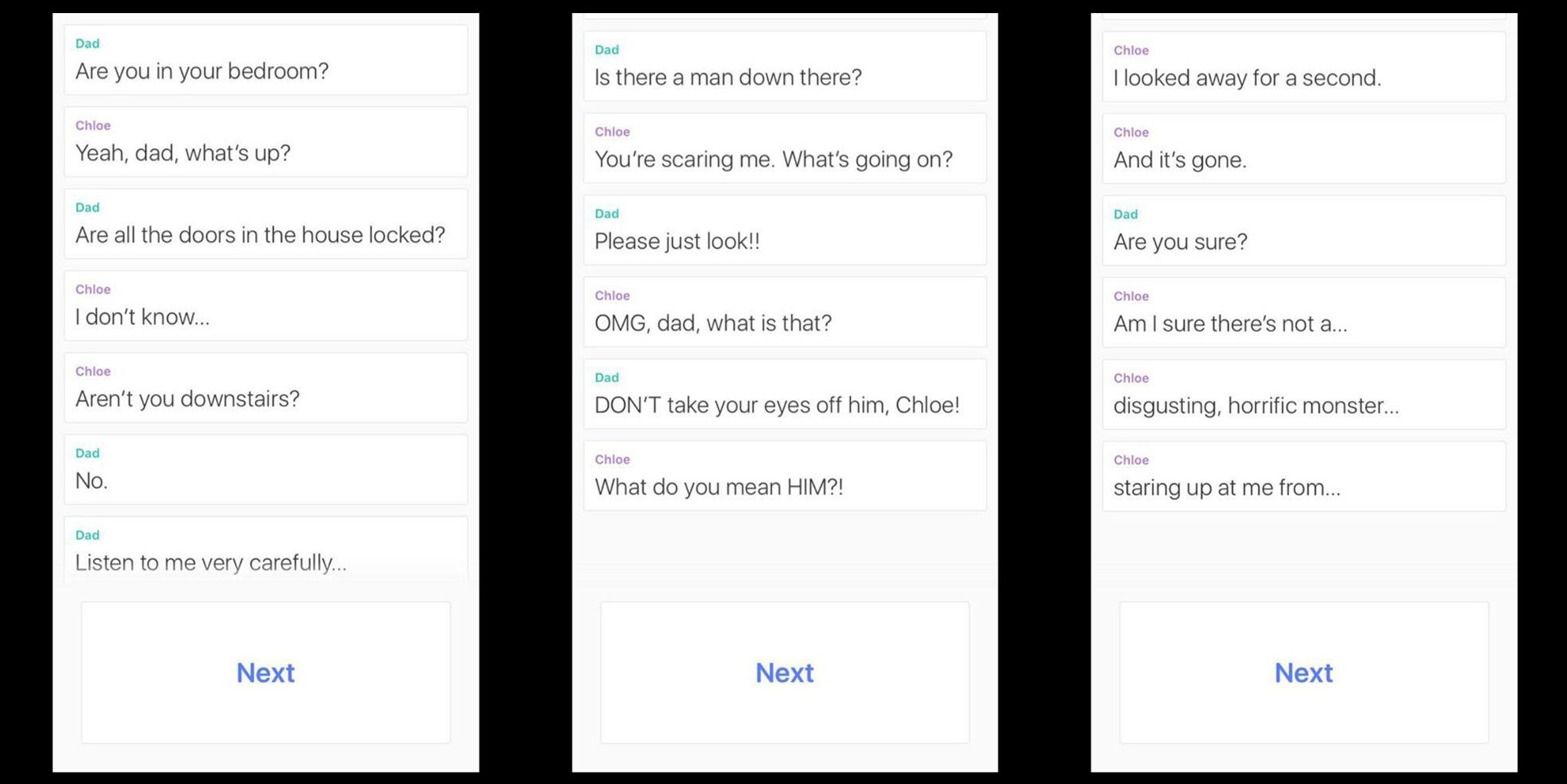Select message 'Are all the doors in the house locked?'

pos(266,223)
